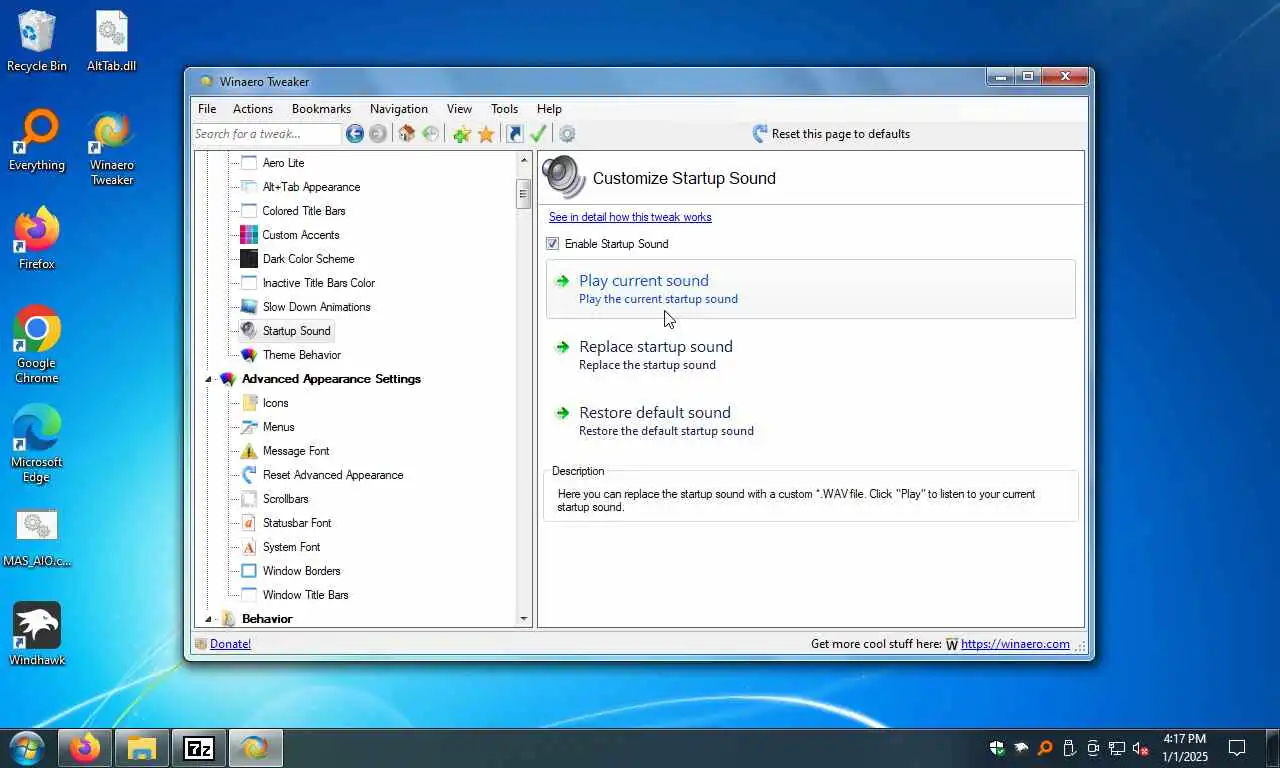
Task: Click the System Font letter A icon
Action: tap(249, 547)
